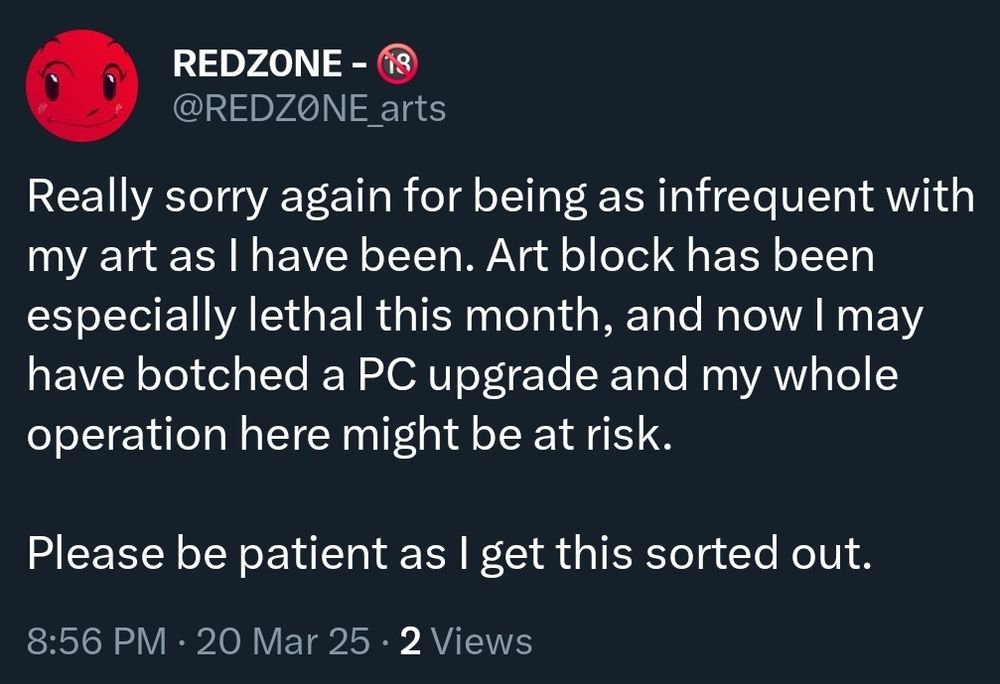Click the 20 Mar 25 post date
1000x684 pixels.
point(283,641)
